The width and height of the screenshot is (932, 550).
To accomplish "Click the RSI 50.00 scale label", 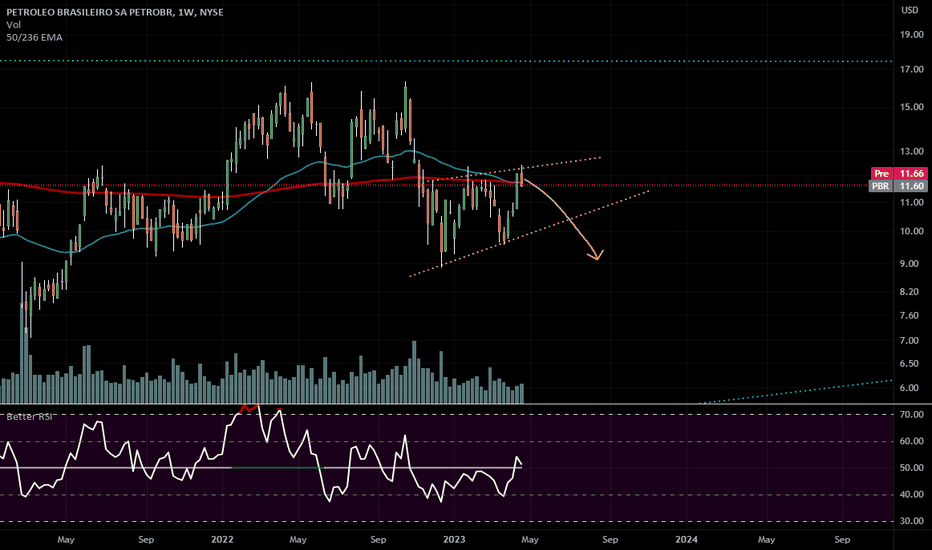I will [x=912, y=468].
